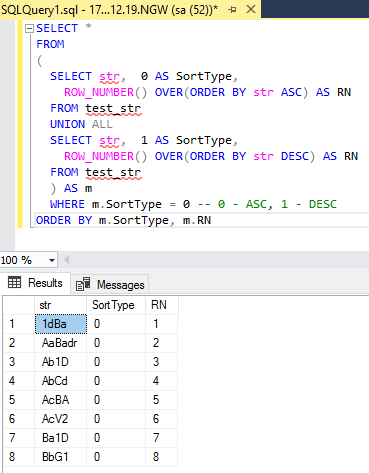Switch to the Results tab
Screen dimensions: 369x473
[35, 283]
